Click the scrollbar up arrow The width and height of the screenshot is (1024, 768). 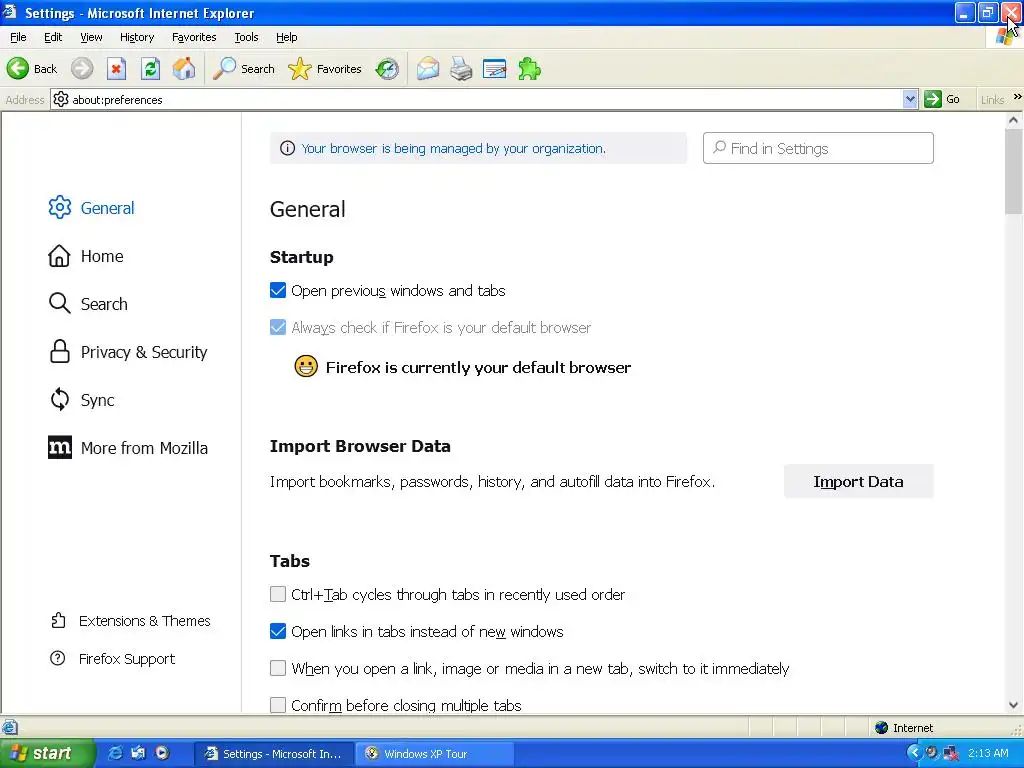[1013, 120]
